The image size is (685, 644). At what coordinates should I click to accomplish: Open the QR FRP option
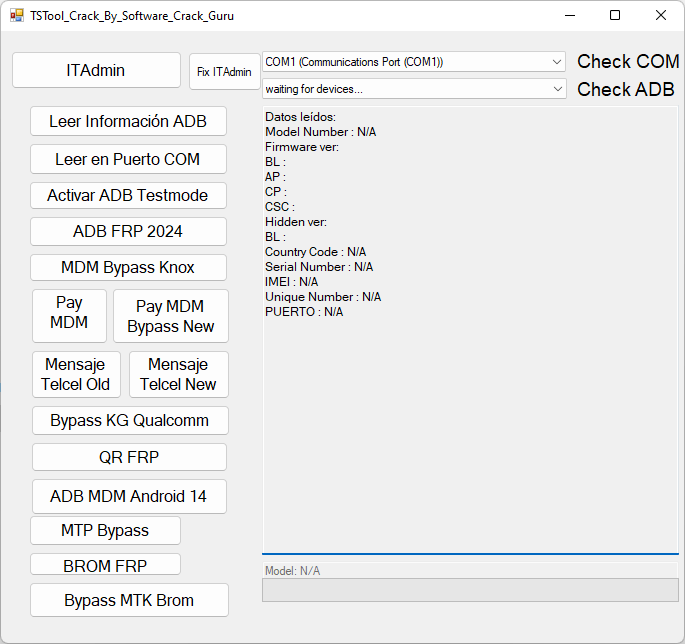click(129, 457)
